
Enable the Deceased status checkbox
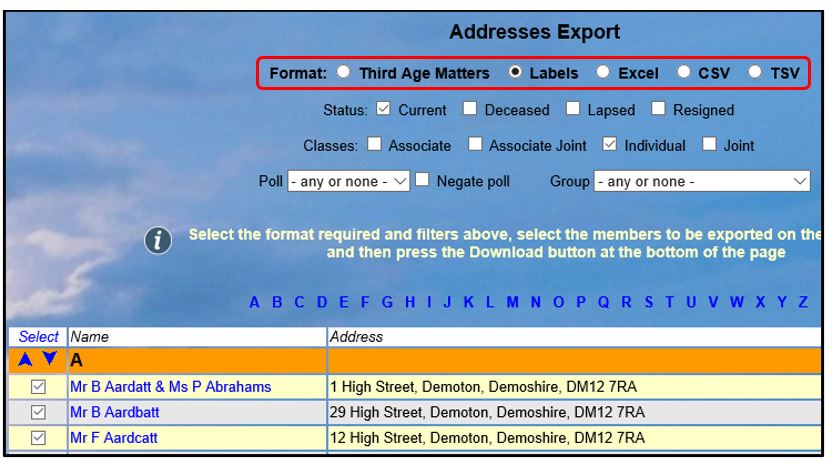point(470,109)
